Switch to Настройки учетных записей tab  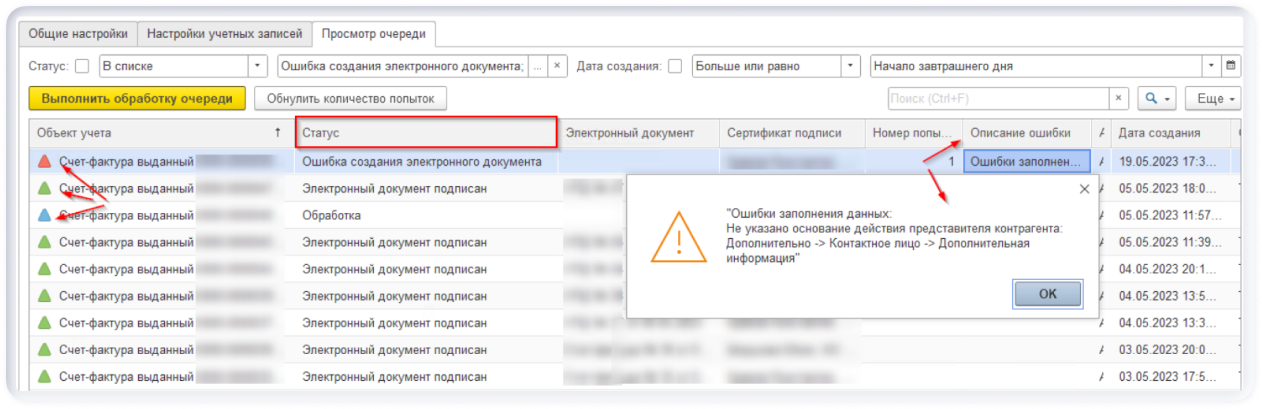(224, 33)
